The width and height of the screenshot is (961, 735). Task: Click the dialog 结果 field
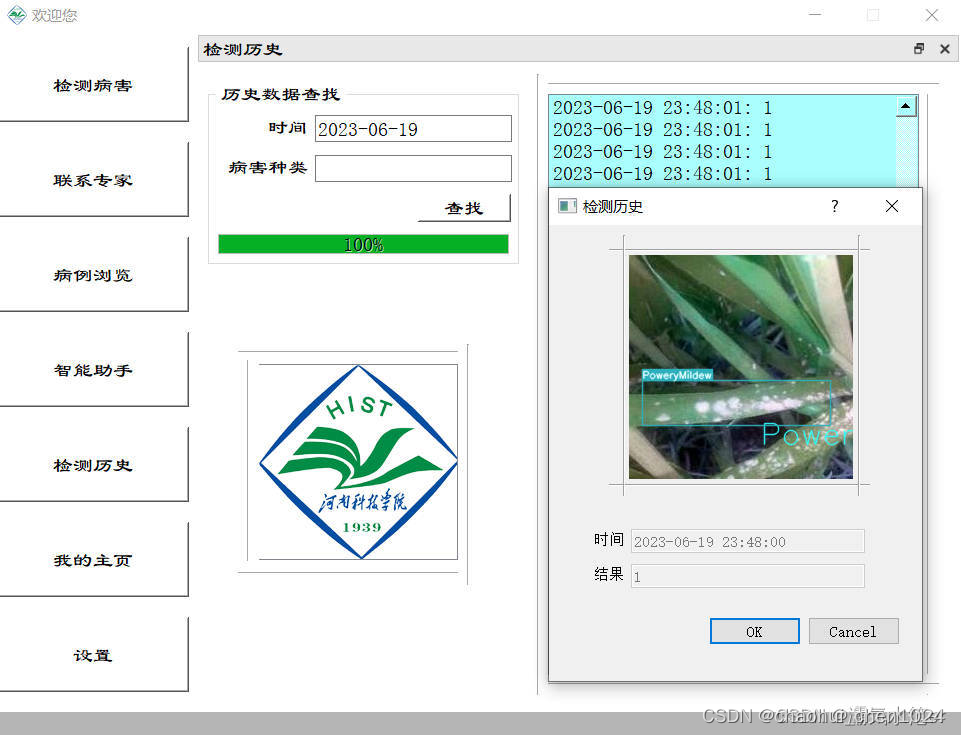(748, 576)
